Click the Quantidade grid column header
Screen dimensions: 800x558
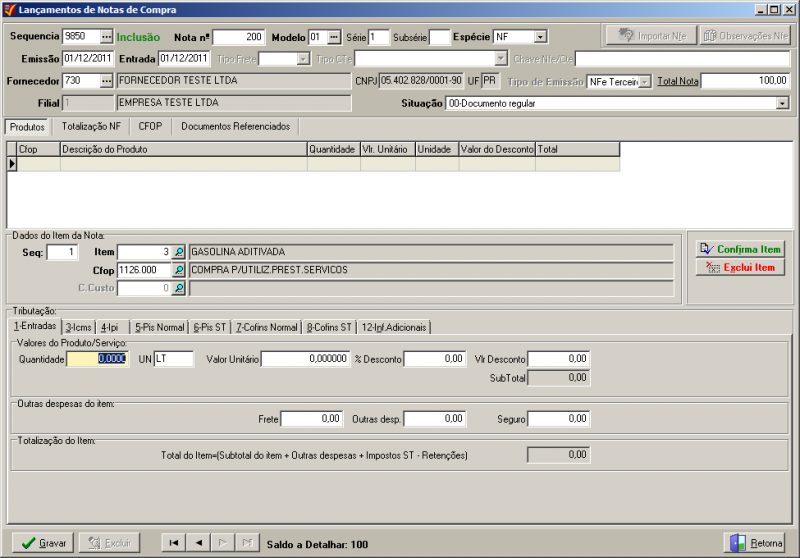click(334, 149)
